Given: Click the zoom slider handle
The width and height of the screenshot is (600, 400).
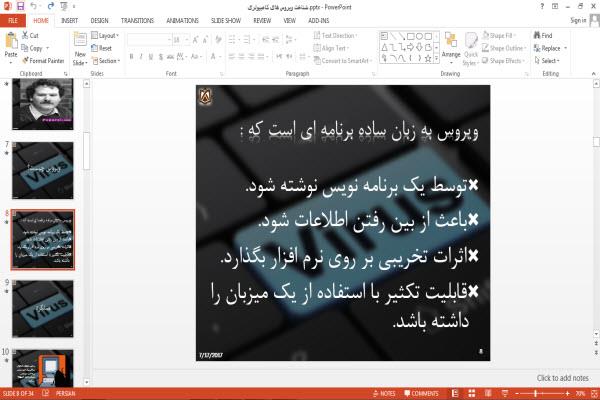Looking at the screenshot, I should 535,393.
